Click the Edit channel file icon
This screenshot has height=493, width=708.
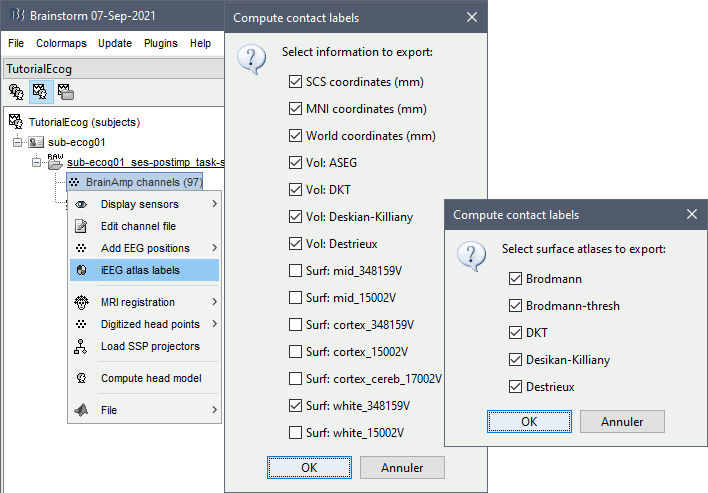point(81,226)
